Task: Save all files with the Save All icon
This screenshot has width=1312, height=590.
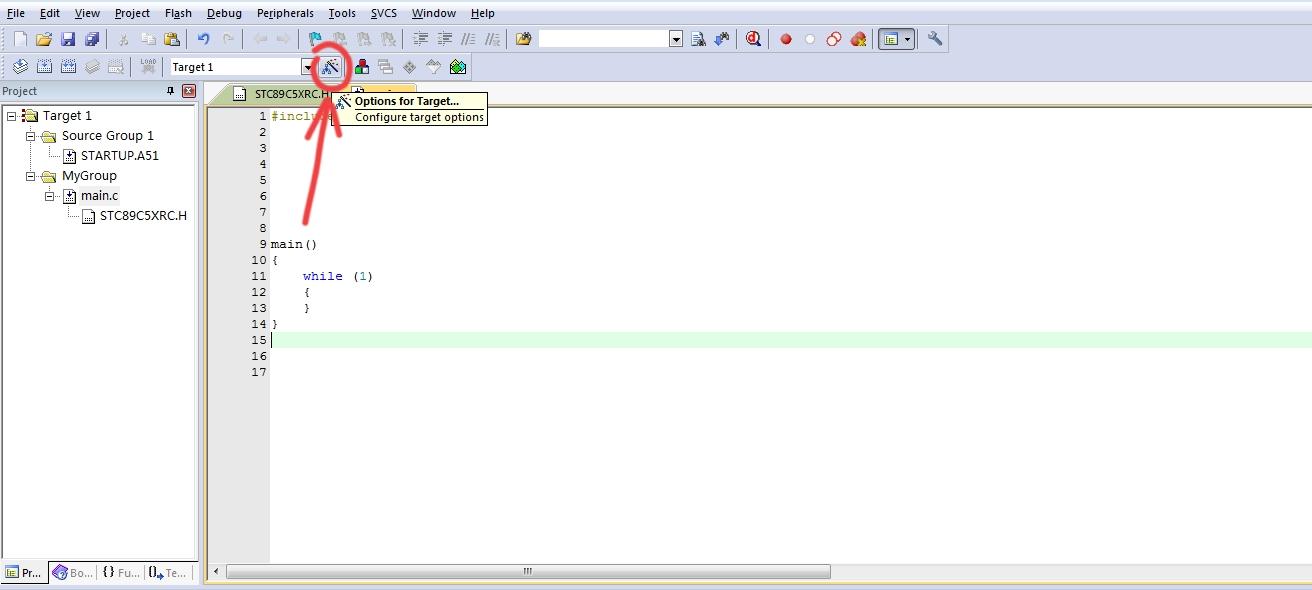Action: pos(92,39)
